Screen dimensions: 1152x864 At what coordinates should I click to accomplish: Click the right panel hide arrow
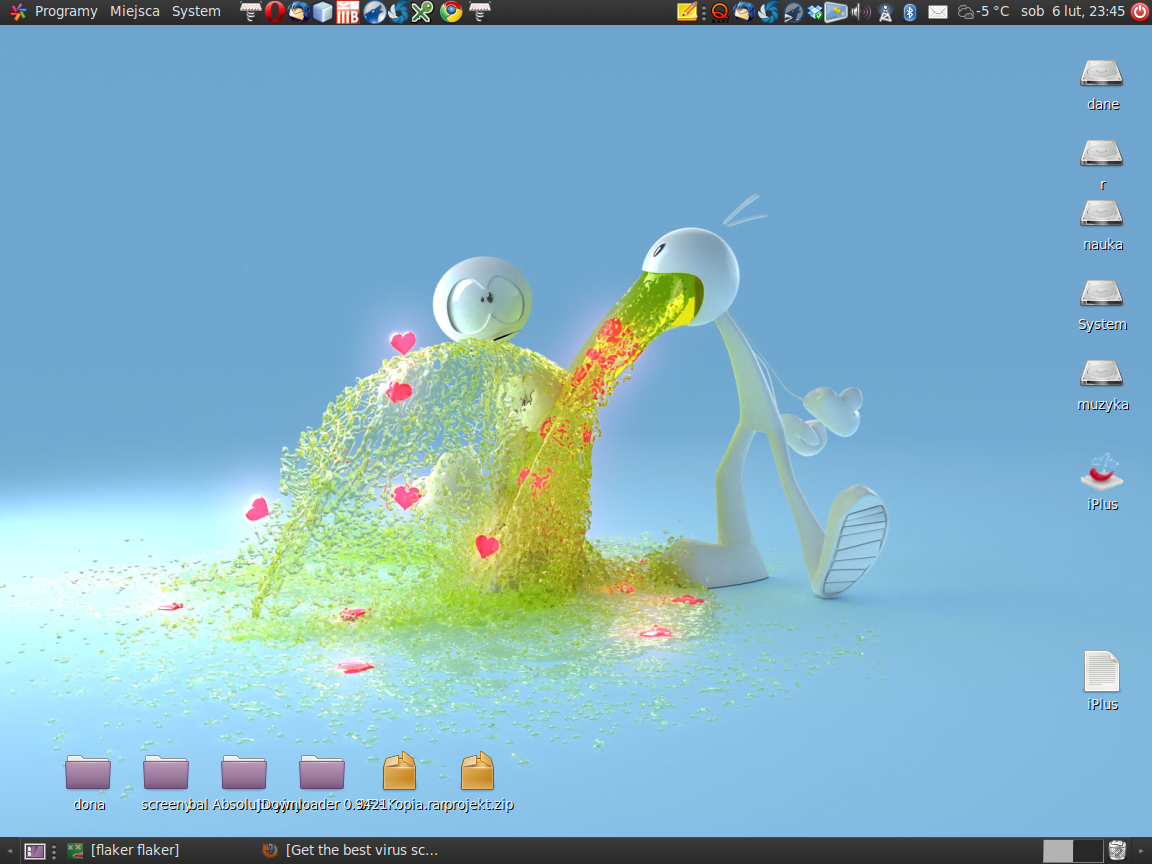pos(1142,851)
